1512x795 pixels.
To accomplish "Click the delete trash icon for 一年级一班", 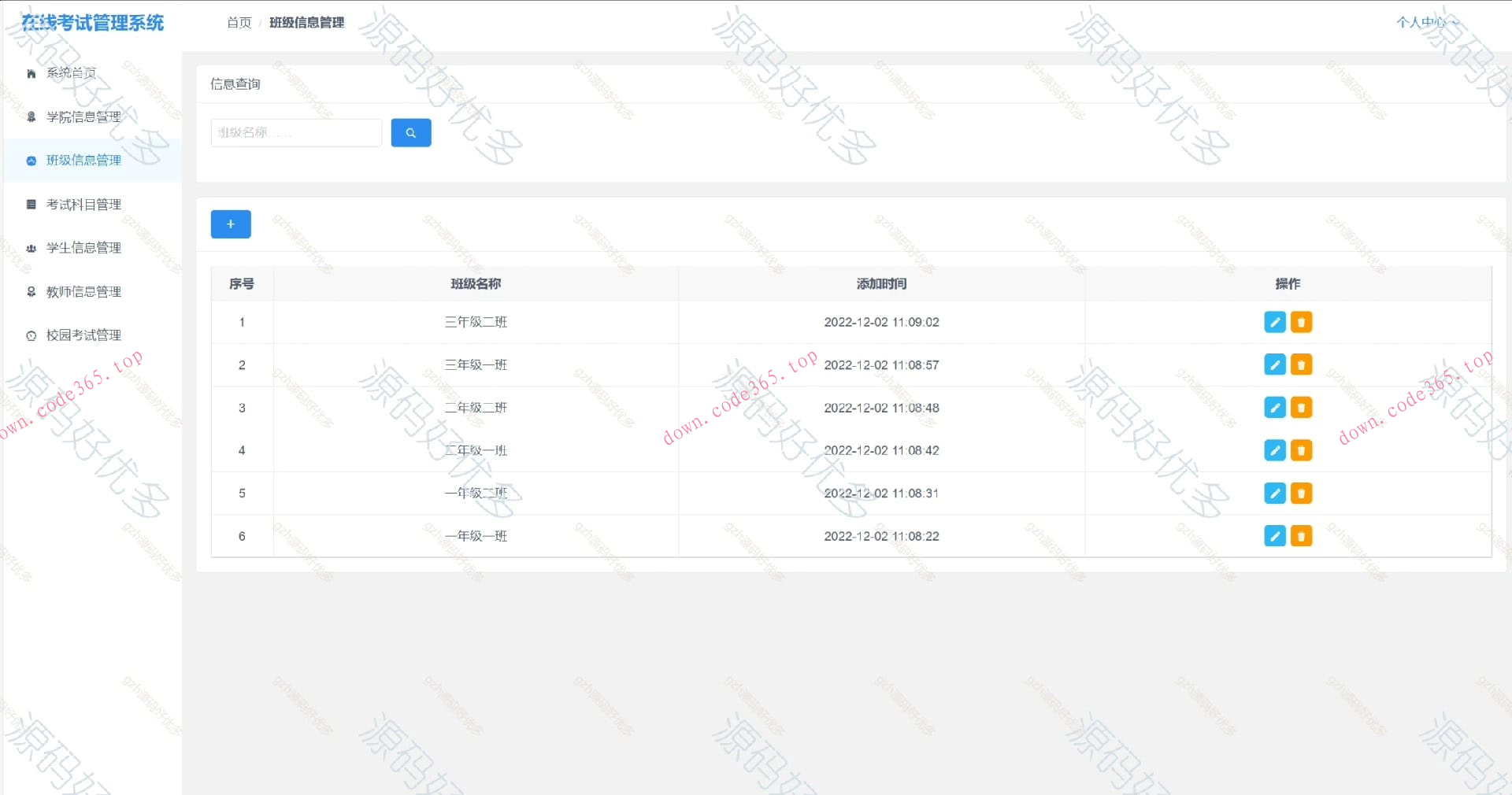I will [1301, 536].
